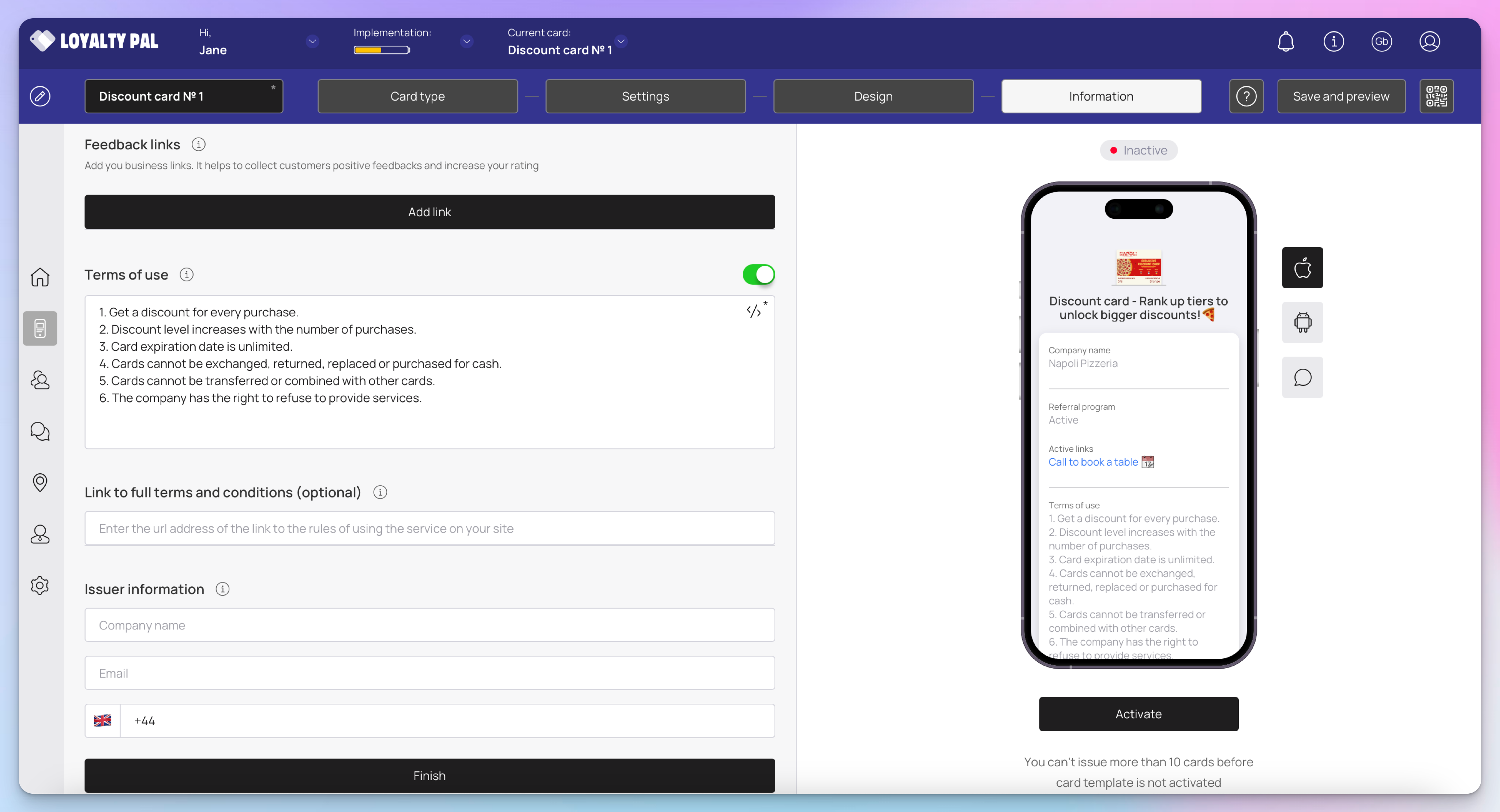Open the Current card dropdown
The height and width of the screenshot is (812, 1500).
tap(621, 41)
